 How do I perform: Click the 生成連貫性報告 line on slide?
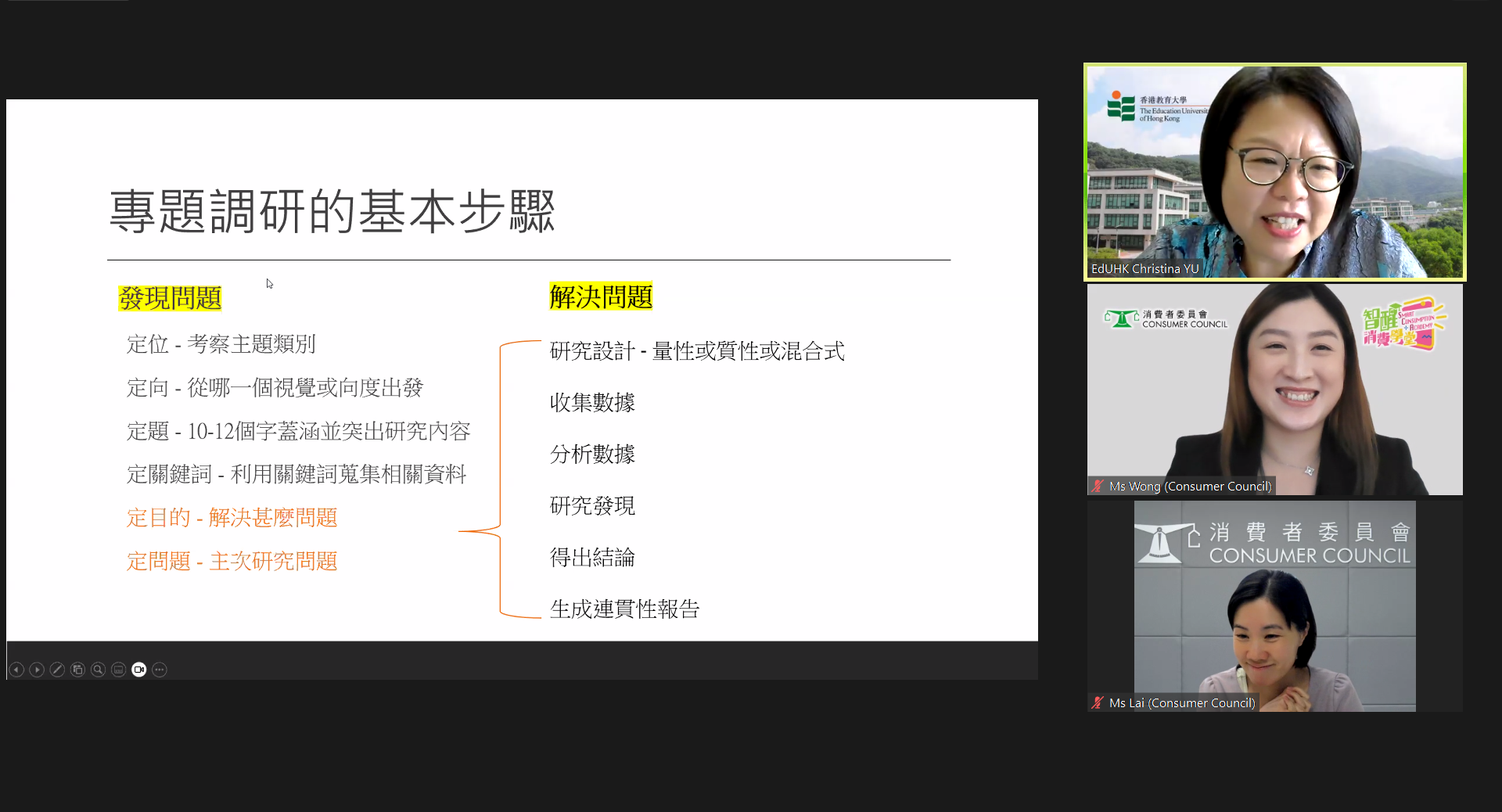[624, 609]
